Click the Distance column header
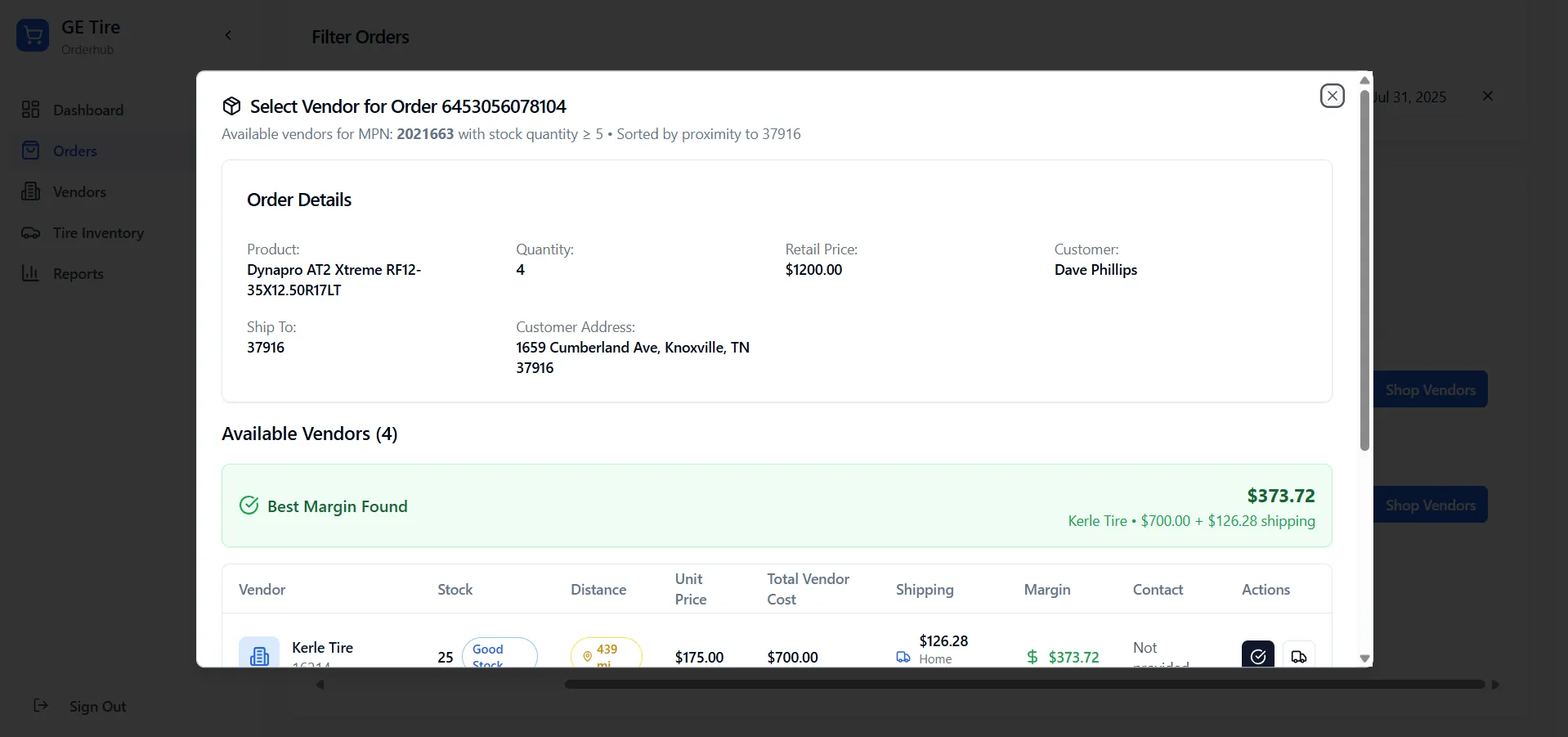 pyautogui.click(x=598, y=590)
